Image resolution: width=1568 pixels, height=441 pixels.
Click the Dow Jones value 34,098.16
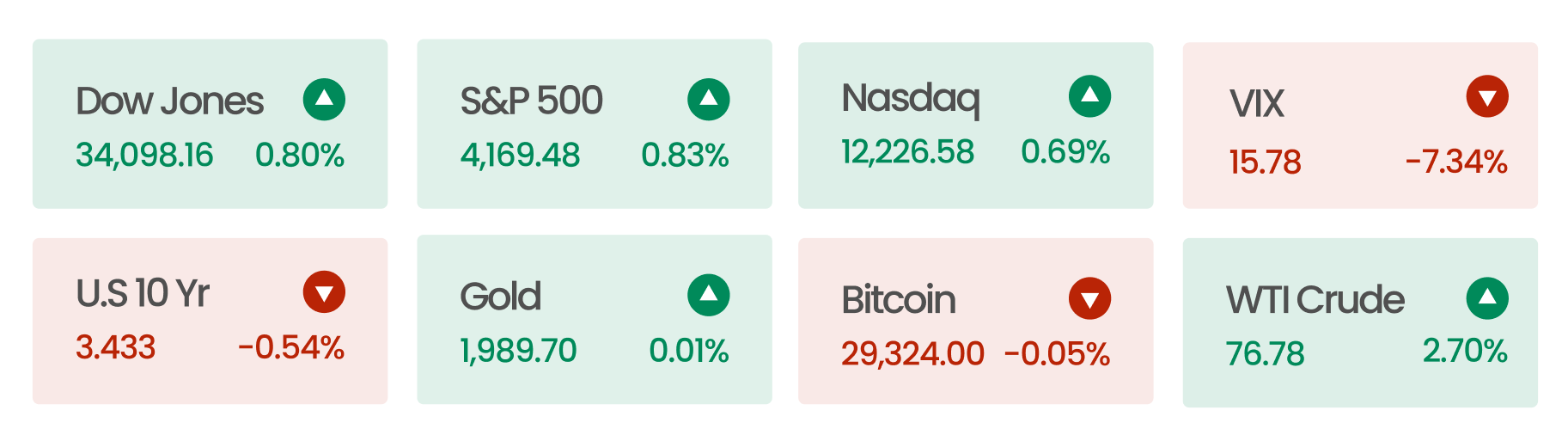click(x=144, y=155)
